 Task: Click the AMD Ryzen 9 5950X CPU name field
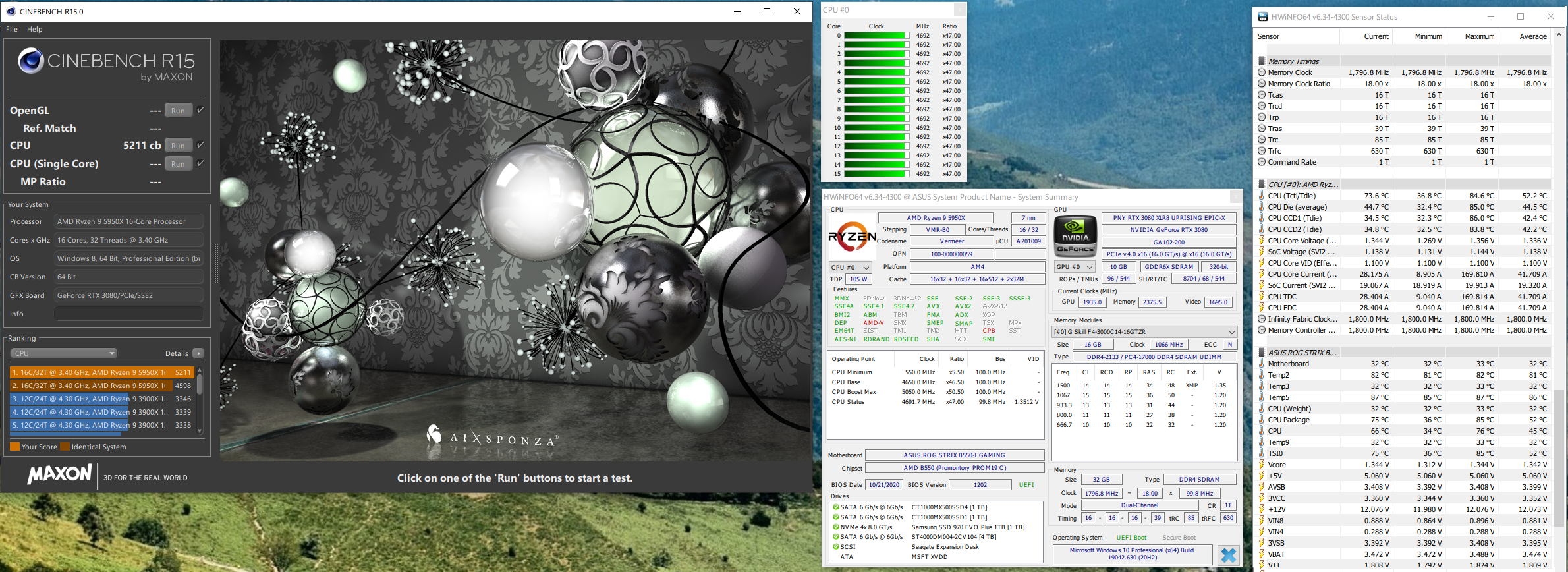click(936, 218)
